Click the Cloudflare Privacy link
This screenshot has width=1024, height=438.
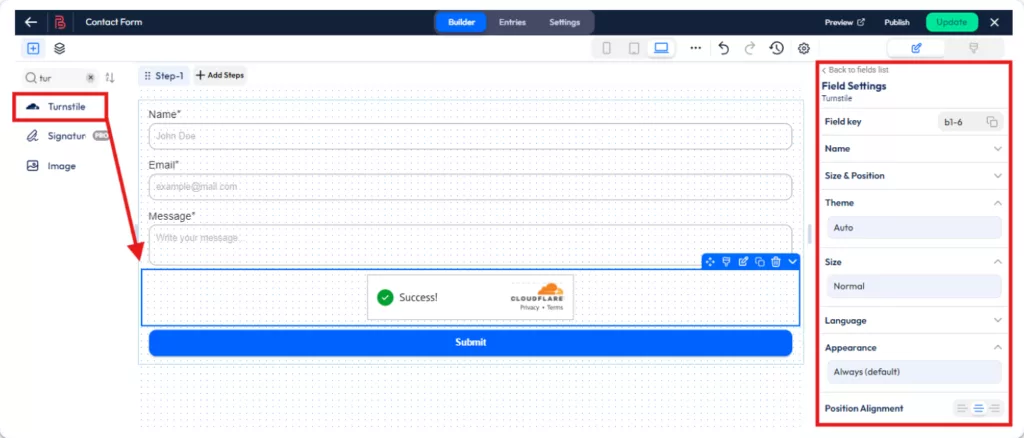click(530, 308)
